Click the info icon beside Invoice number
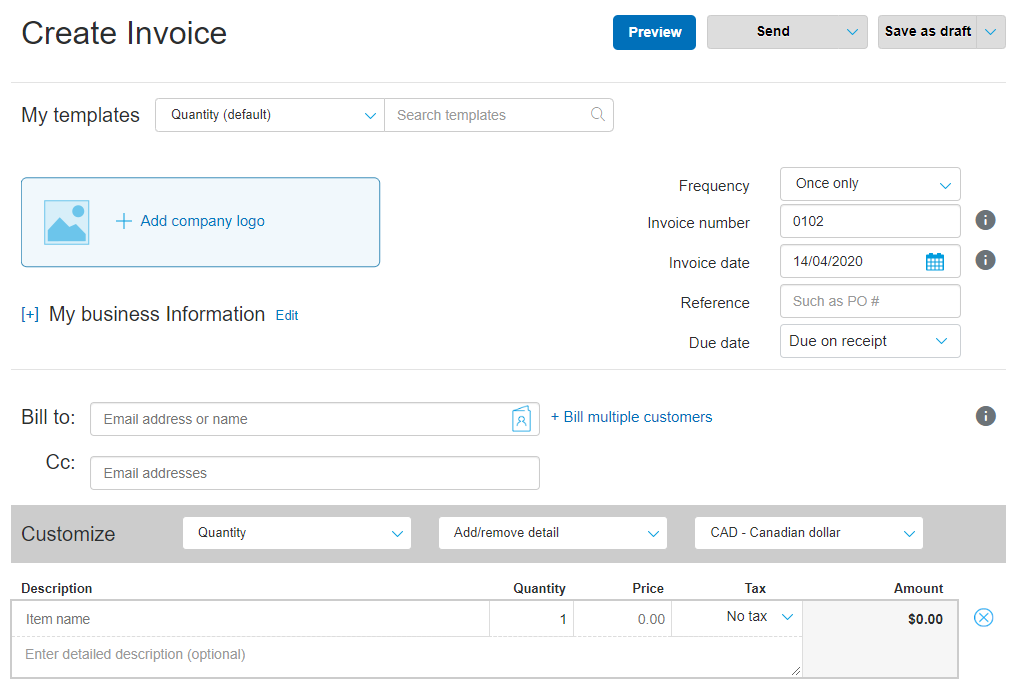1014x685 pixels. pos(985,220)
